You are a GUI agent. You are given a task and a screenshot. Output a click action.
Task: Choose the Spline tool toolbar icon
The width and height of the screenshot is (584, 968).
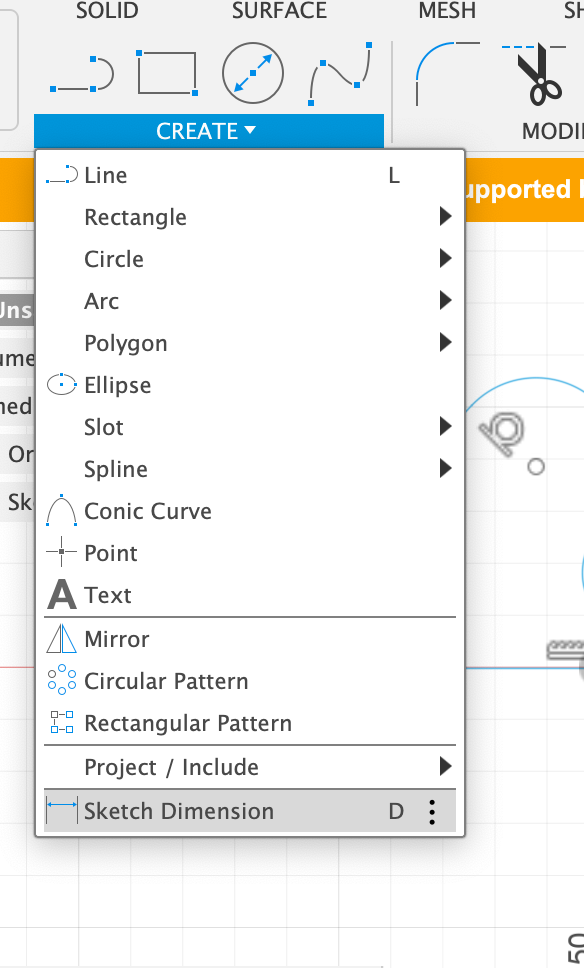[340, 74]
